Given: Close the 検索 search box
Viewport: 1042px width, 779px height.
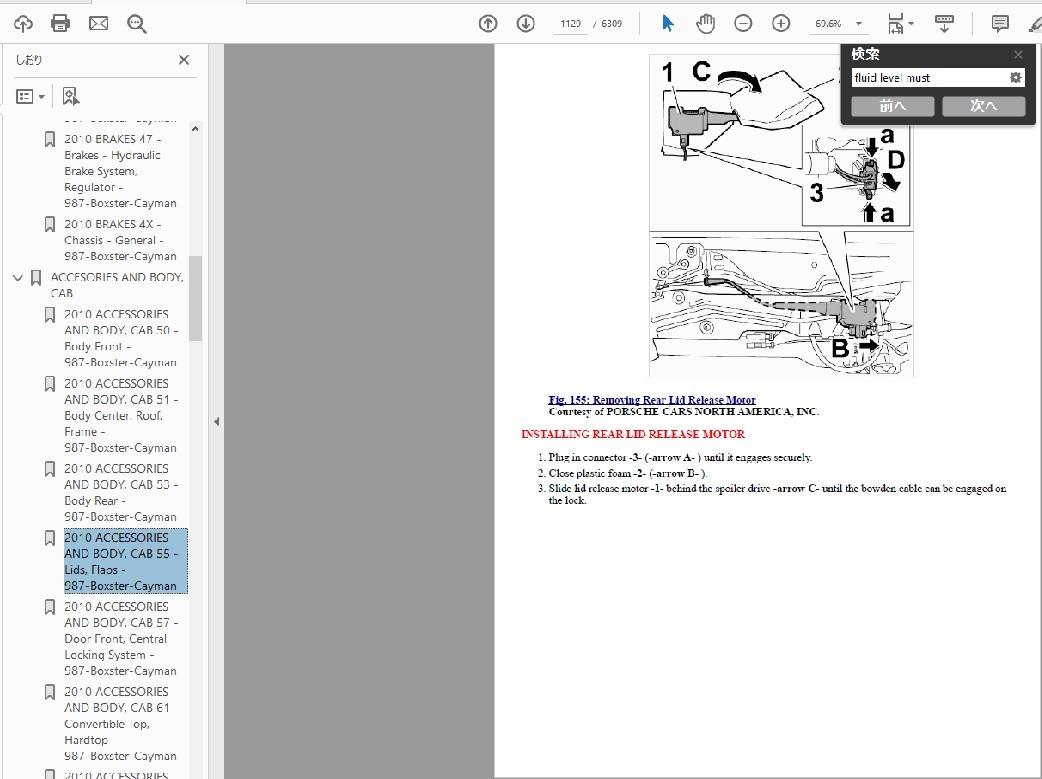Looking at the screenshot, I should (x=1018, y=55).
